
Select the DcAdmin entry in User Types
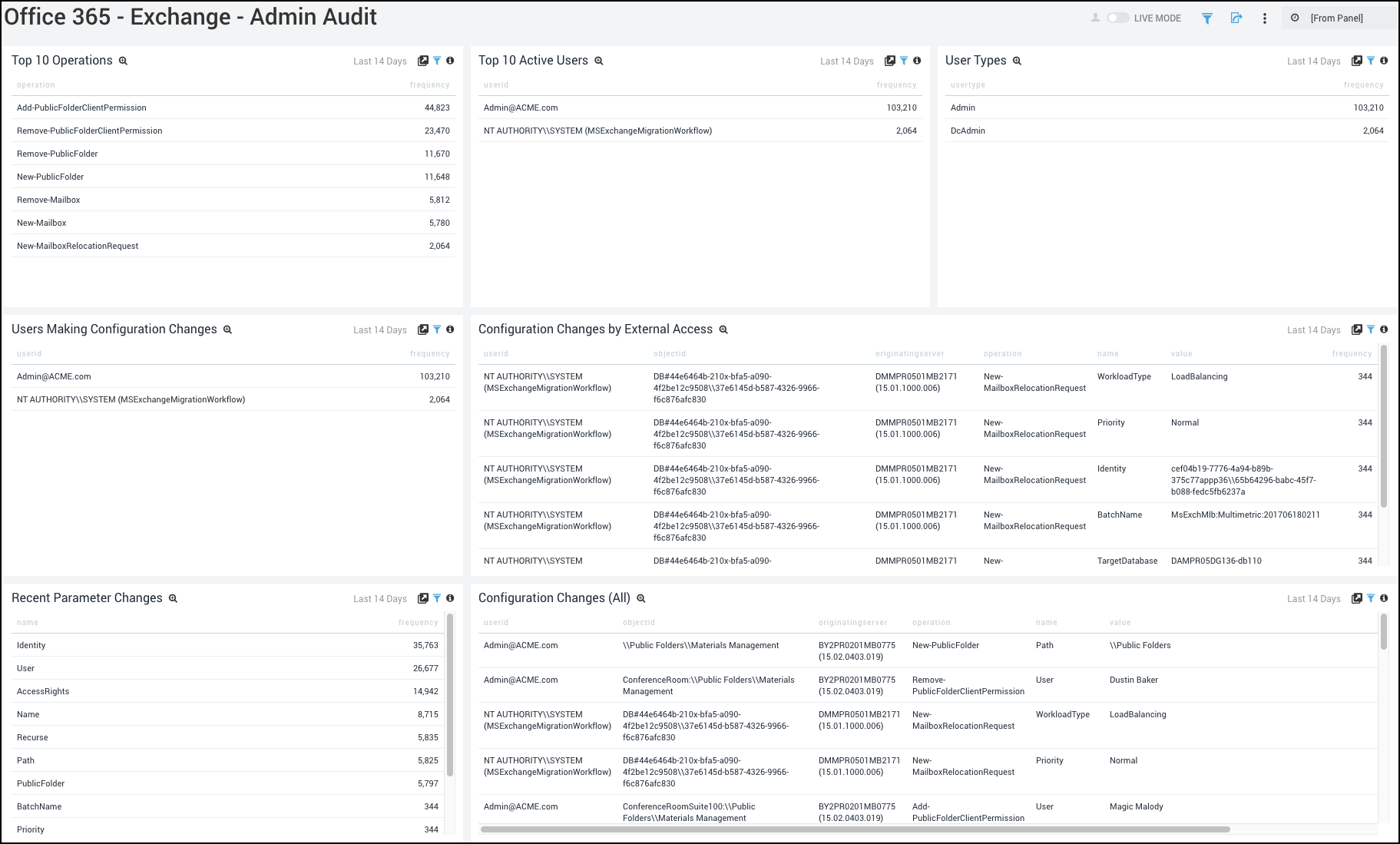(x=967, y=131)
